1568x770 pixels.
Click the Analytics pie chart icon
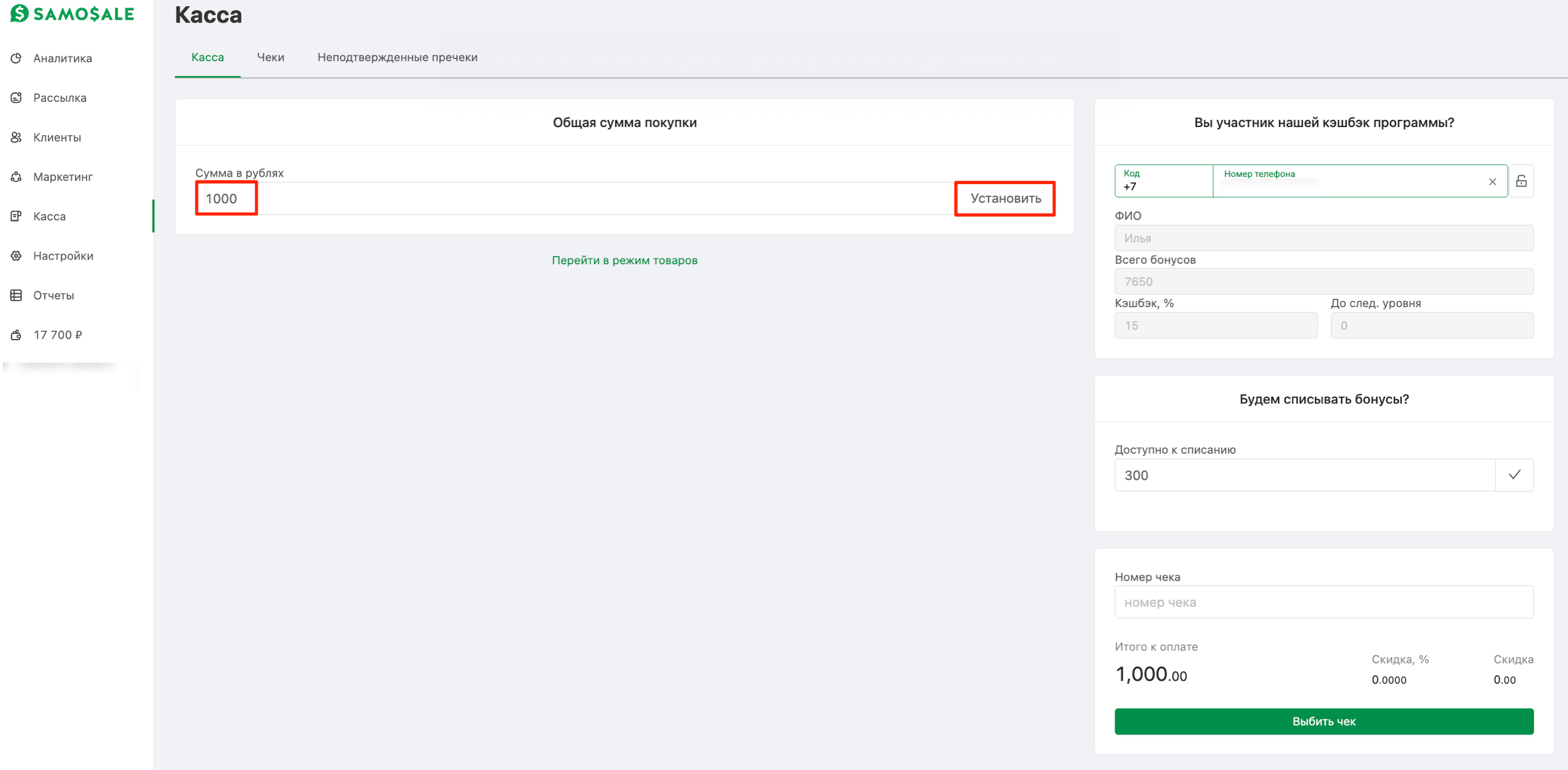16,58
